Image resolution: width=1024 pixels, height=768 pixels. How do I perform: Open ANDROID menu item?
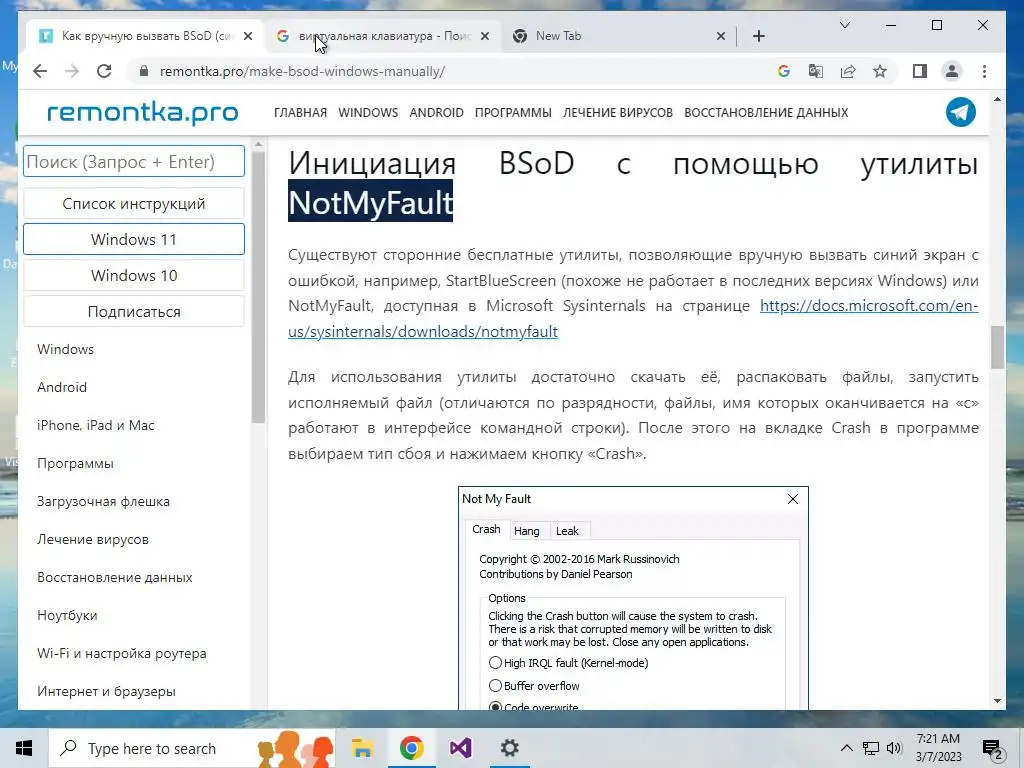pos(436,112)
